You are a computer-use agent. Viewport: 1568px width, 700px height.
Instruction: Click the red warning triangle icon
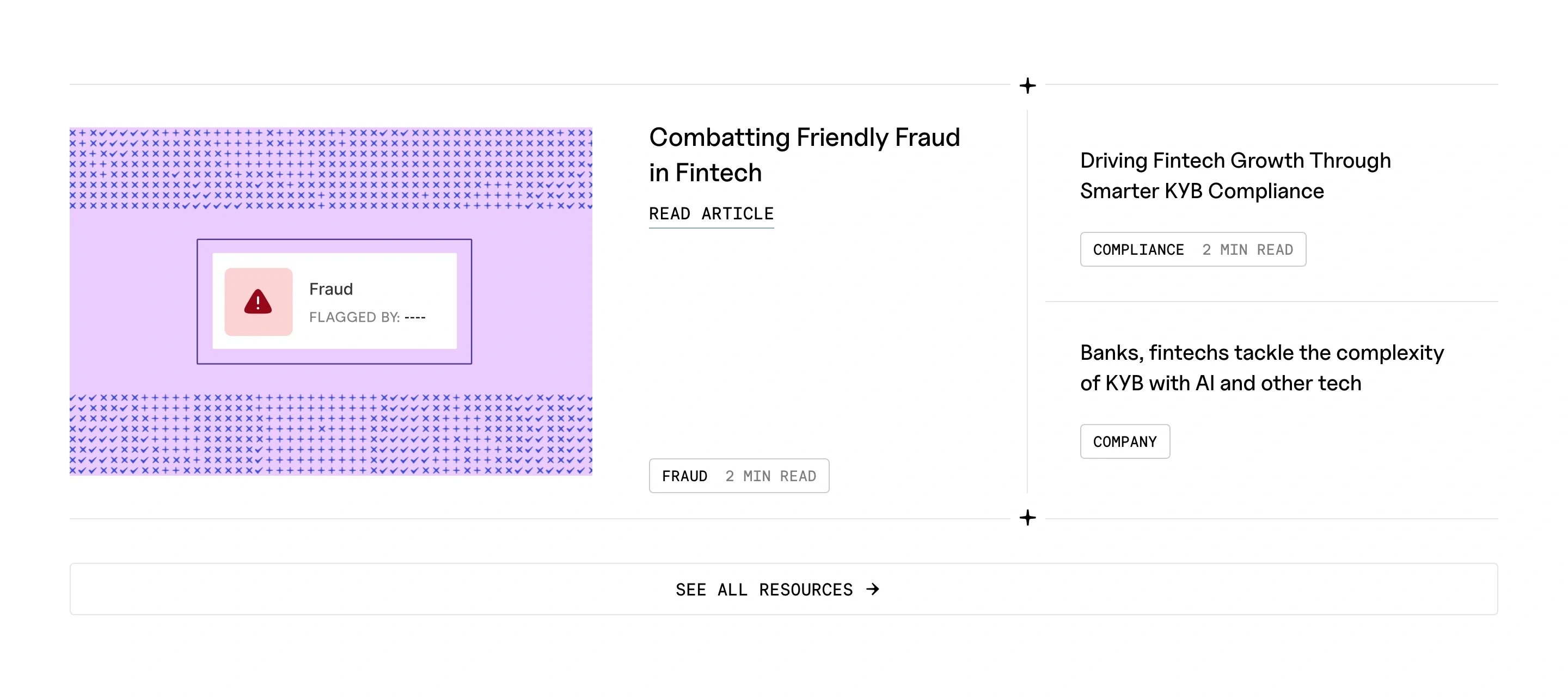[258, 302]
